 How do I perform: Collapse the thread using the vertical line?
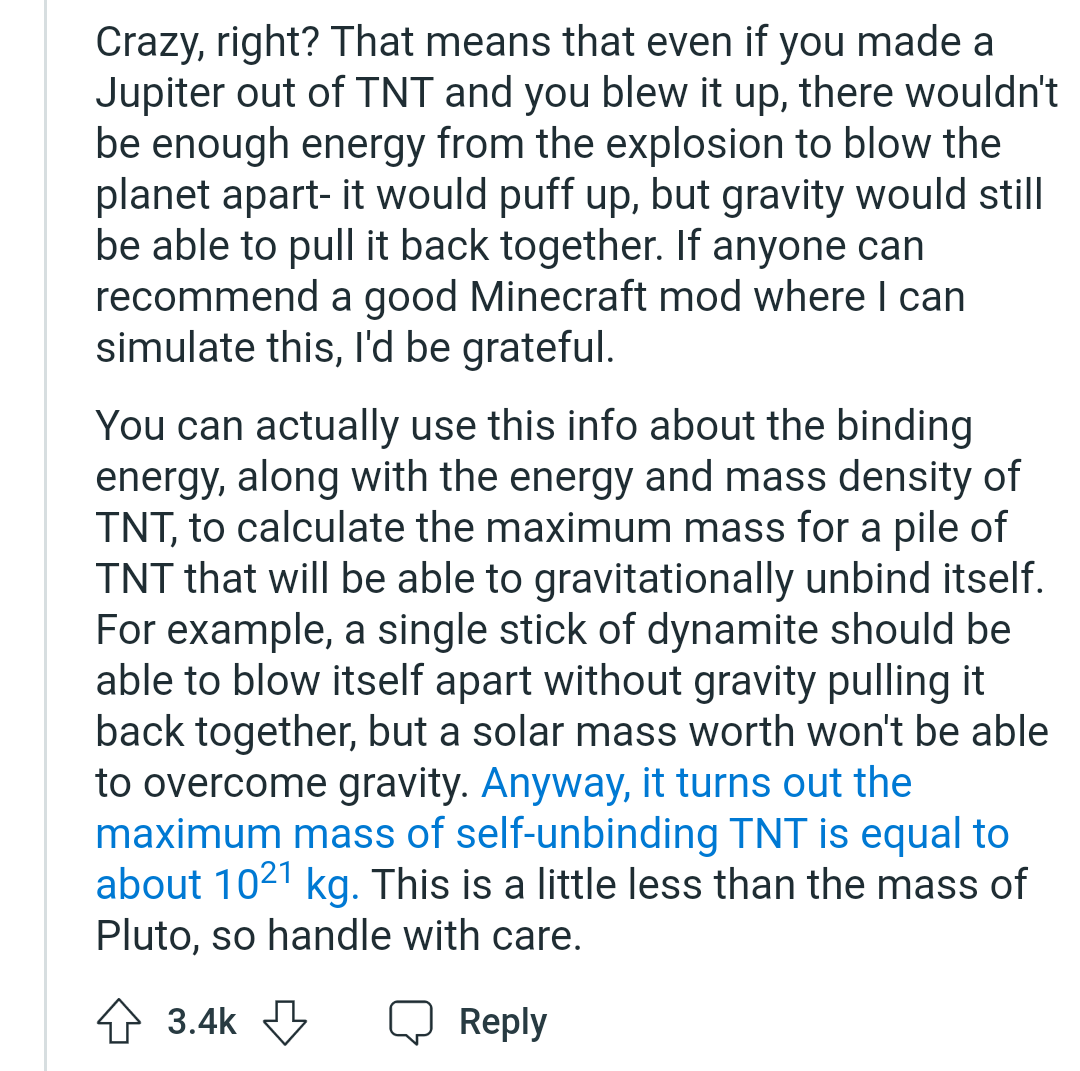[45, 535]
